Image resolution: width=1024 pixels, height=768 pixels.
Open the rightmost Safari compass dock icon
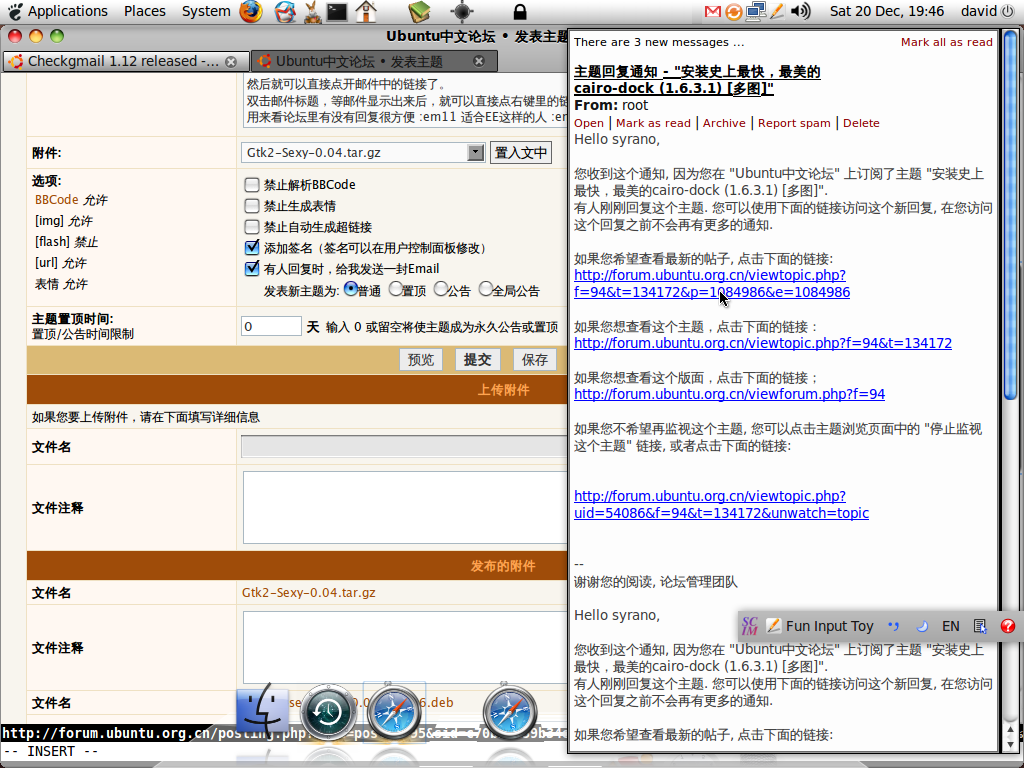510,712
